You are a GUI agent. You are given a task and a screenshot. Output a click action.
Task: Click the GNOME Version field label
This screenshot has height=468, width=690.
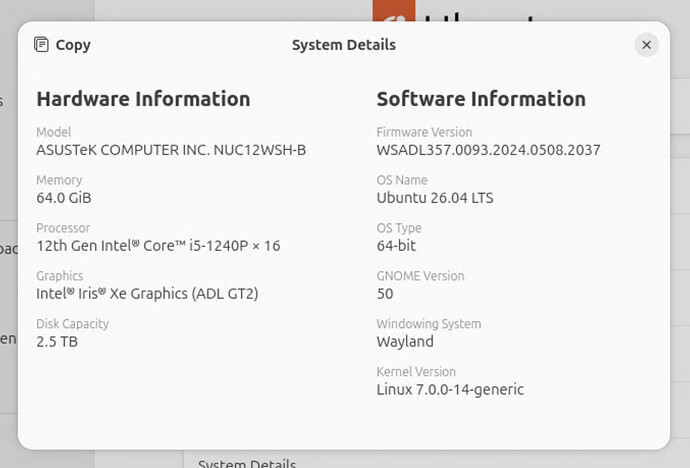(x=420, y=276)
